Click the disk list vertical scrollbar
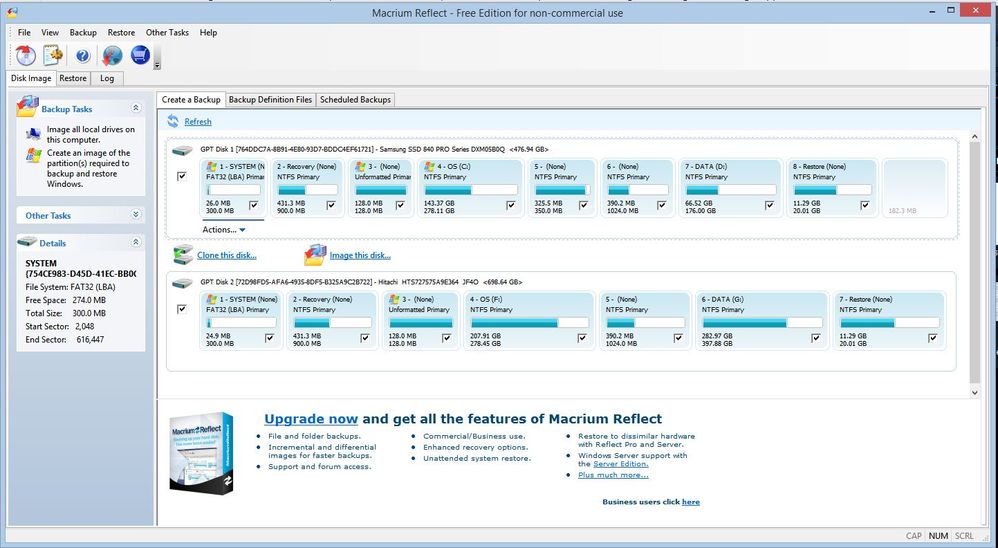 (x=974, y=262)
